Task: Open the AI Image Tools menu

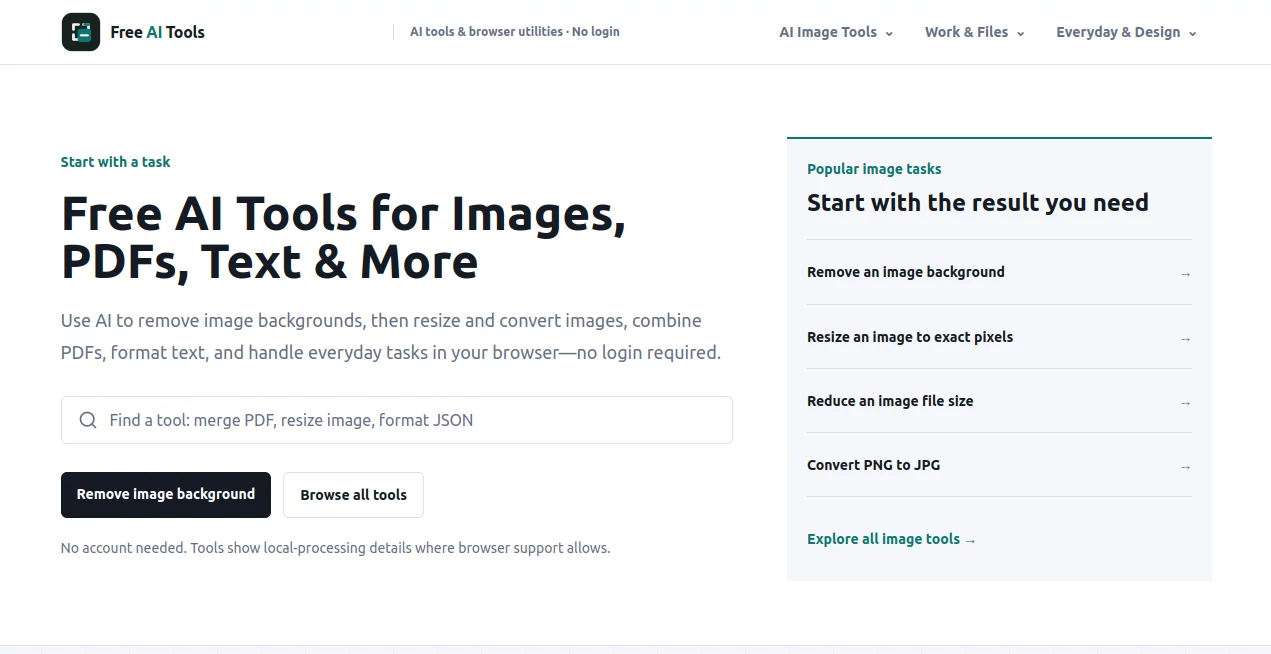Action: (836, 32)
